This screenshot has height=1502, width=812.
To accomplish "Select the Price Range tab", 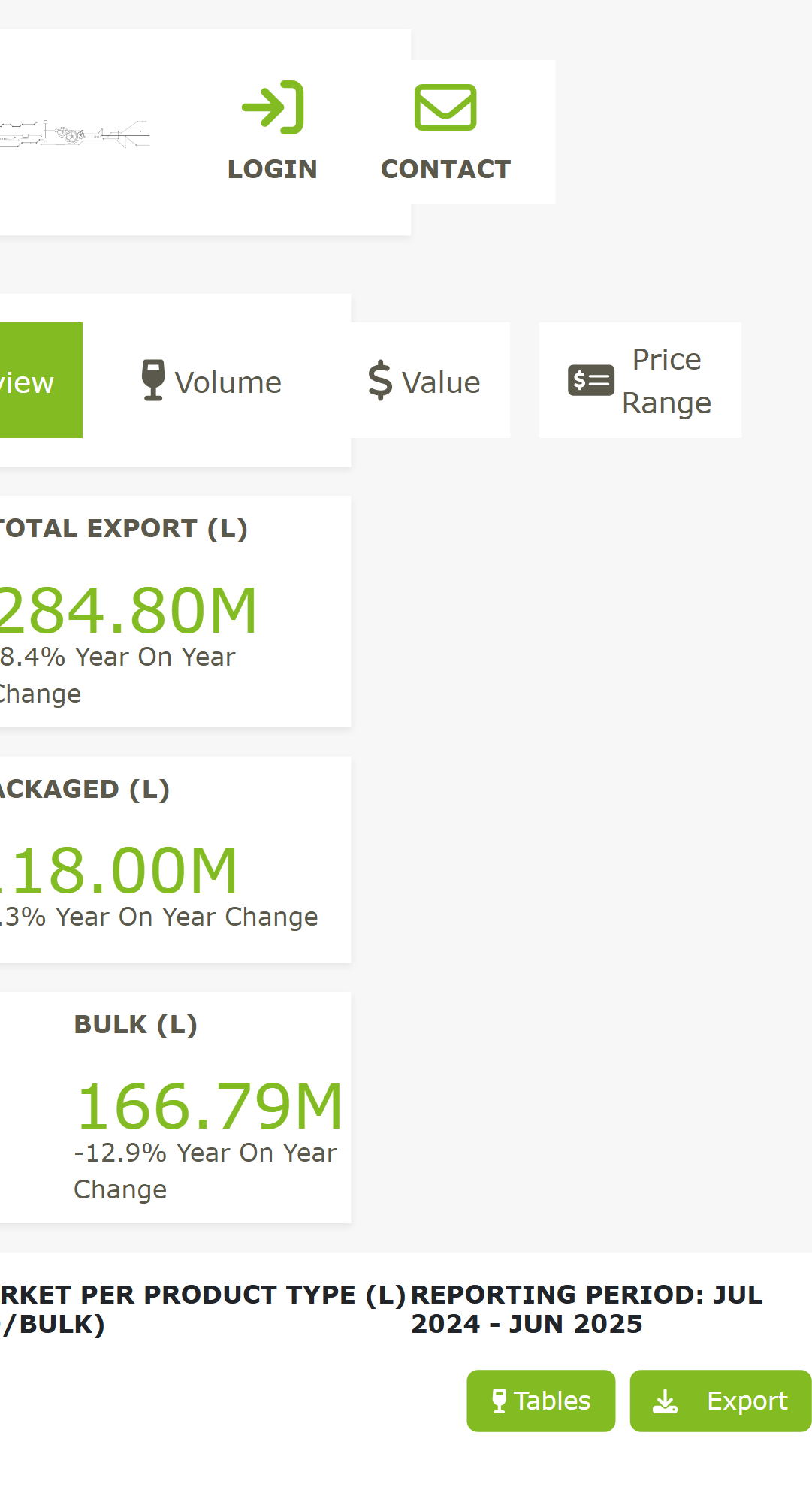I will (x=640, y=380).
